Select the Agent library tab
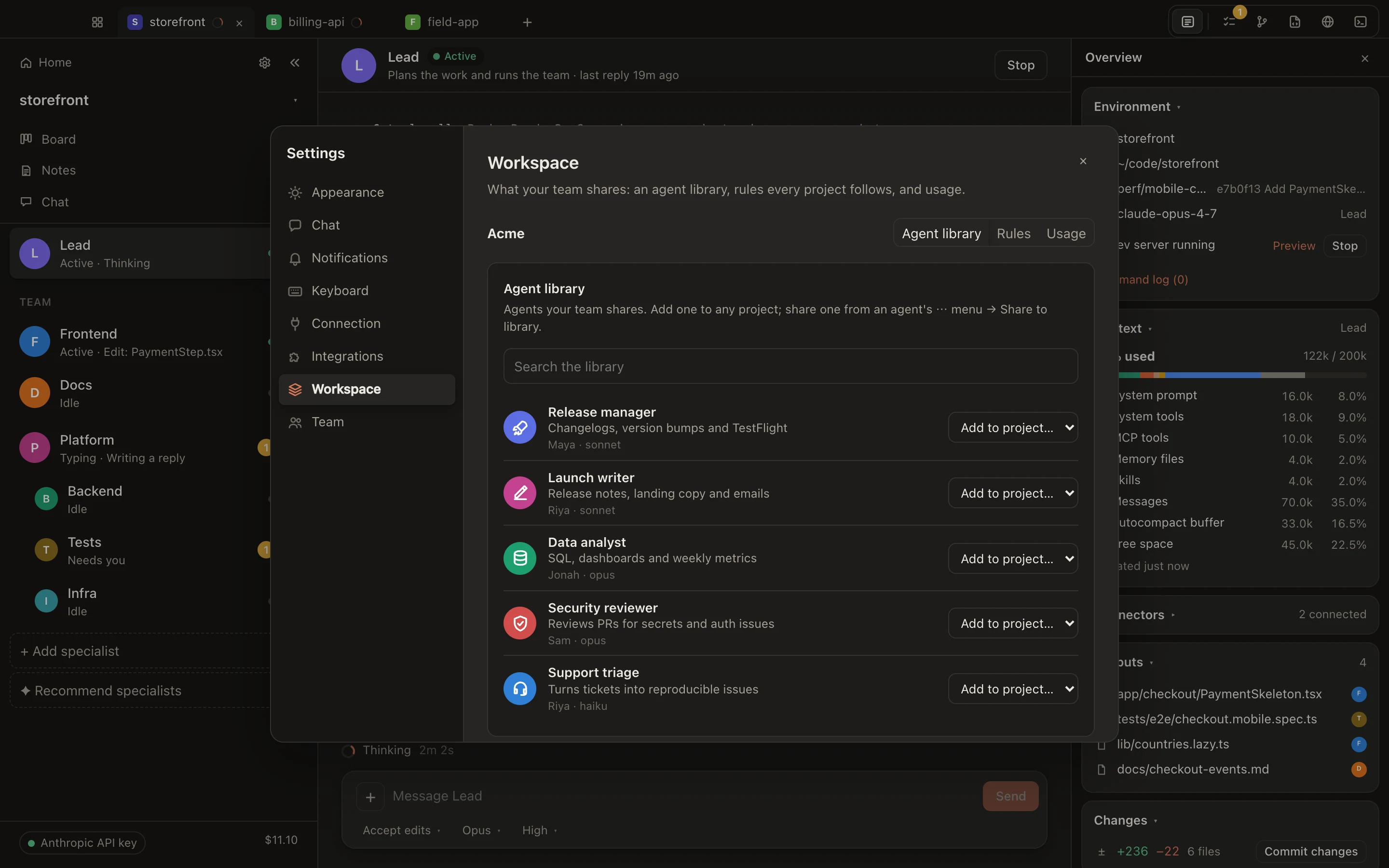 point(941,234)
